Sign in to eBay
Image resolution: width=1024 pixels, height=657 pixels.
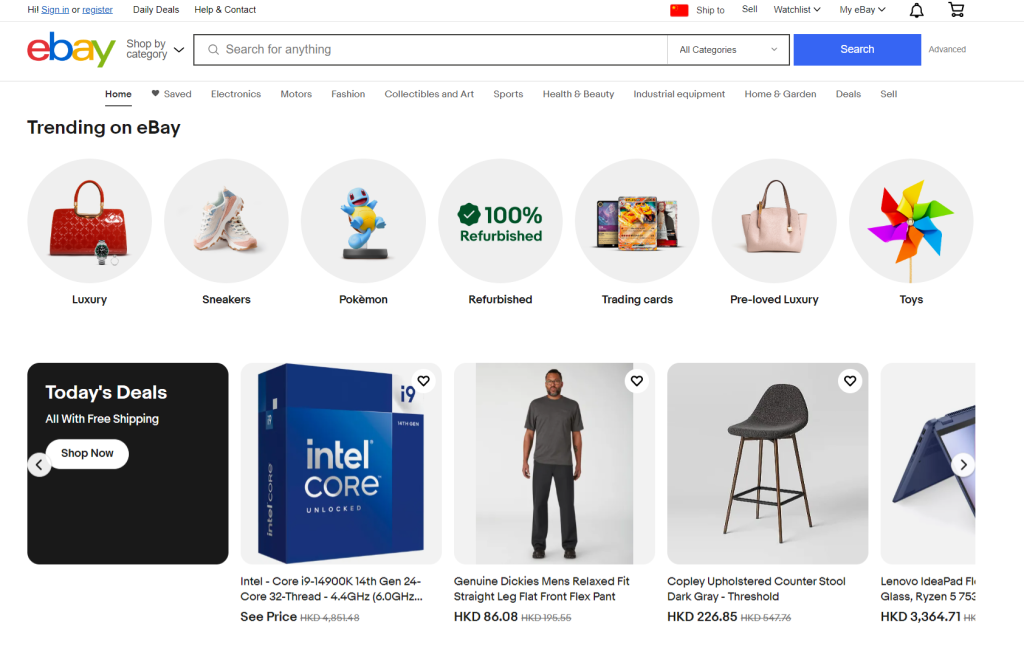[x=55, y=9]
